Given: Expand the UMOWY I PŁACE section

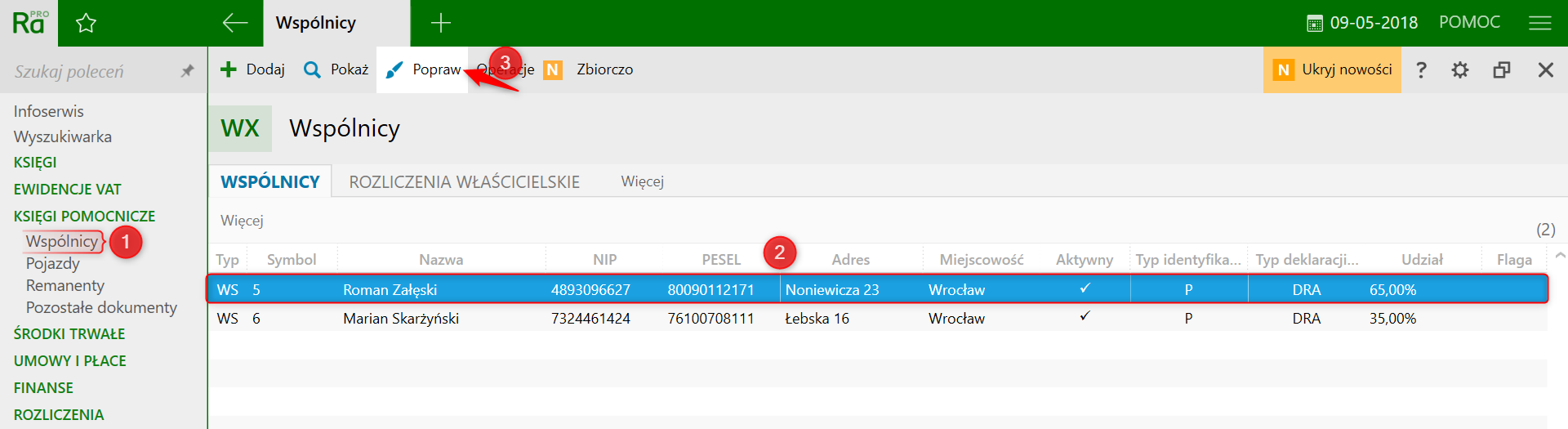Looking at the screenshot, I should (x=69, y=360).
